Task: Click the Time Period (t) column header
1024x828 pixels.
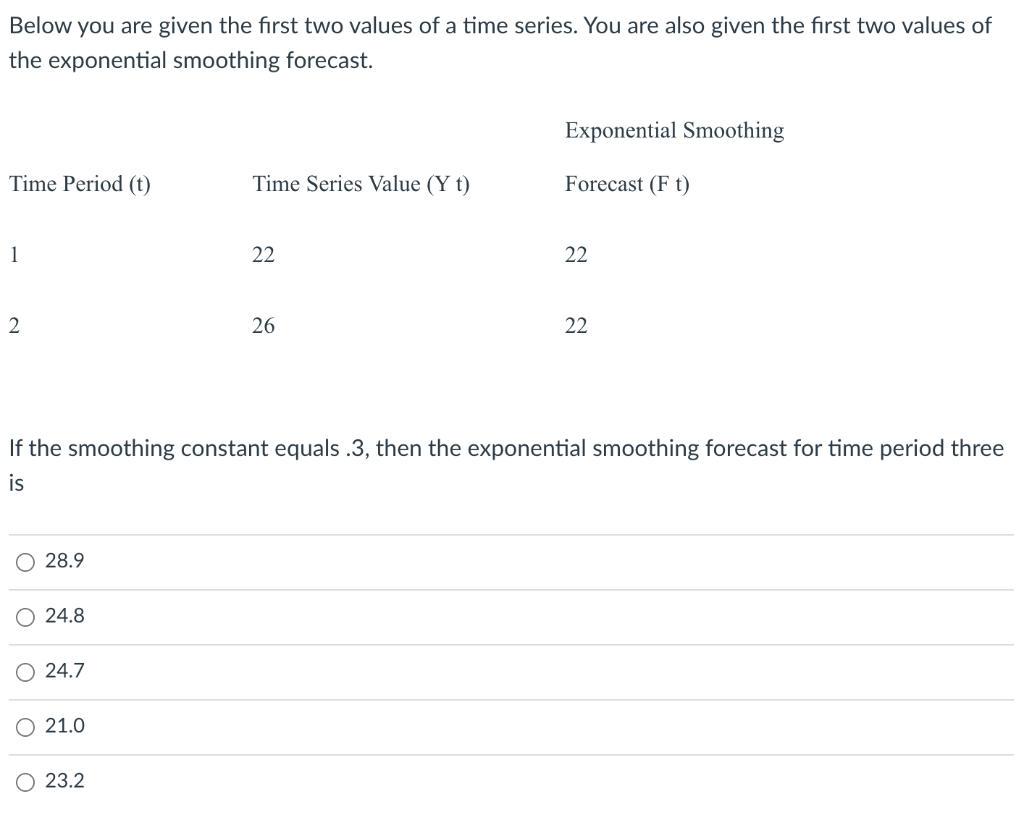Action: [x=80, y=184]
